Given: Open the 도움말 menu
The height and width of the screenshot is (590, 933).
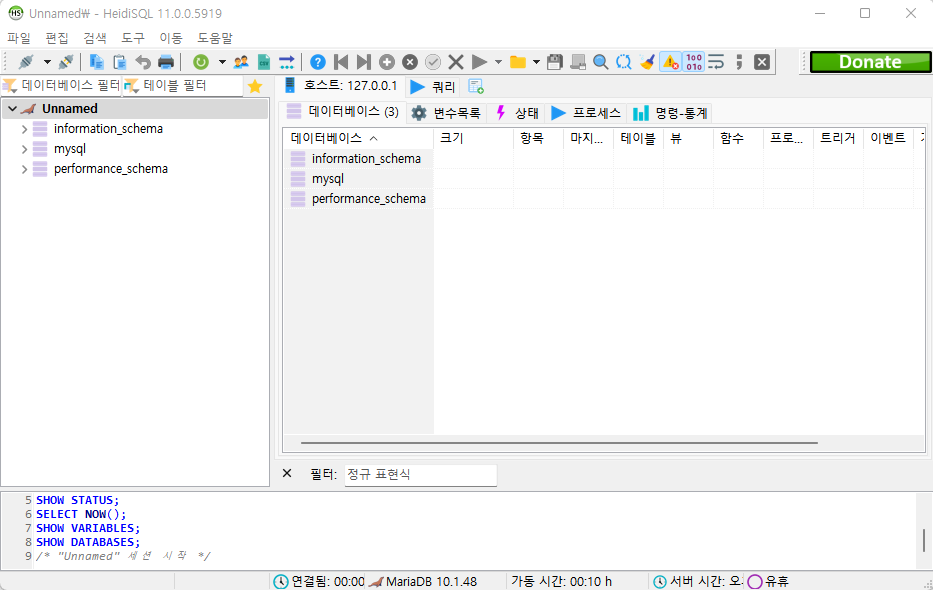Looking at the screenshot, I should click(x=215, y=38).
